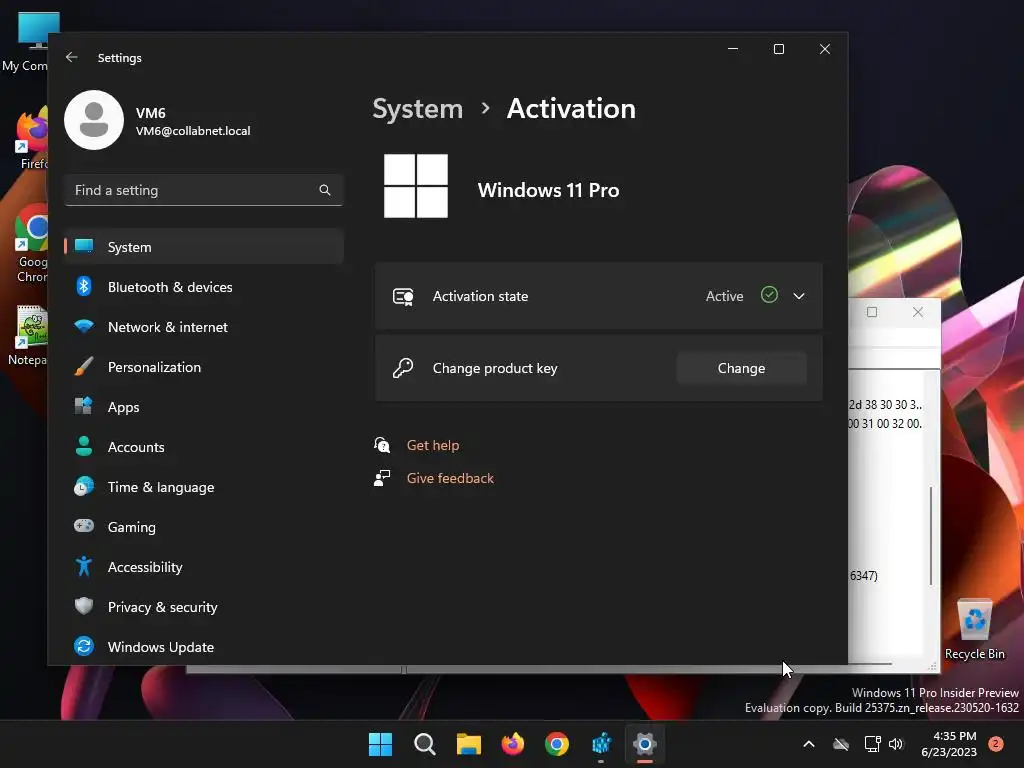
Task: Click the VM6@collabnet.local account text
Action: point(193,131)
